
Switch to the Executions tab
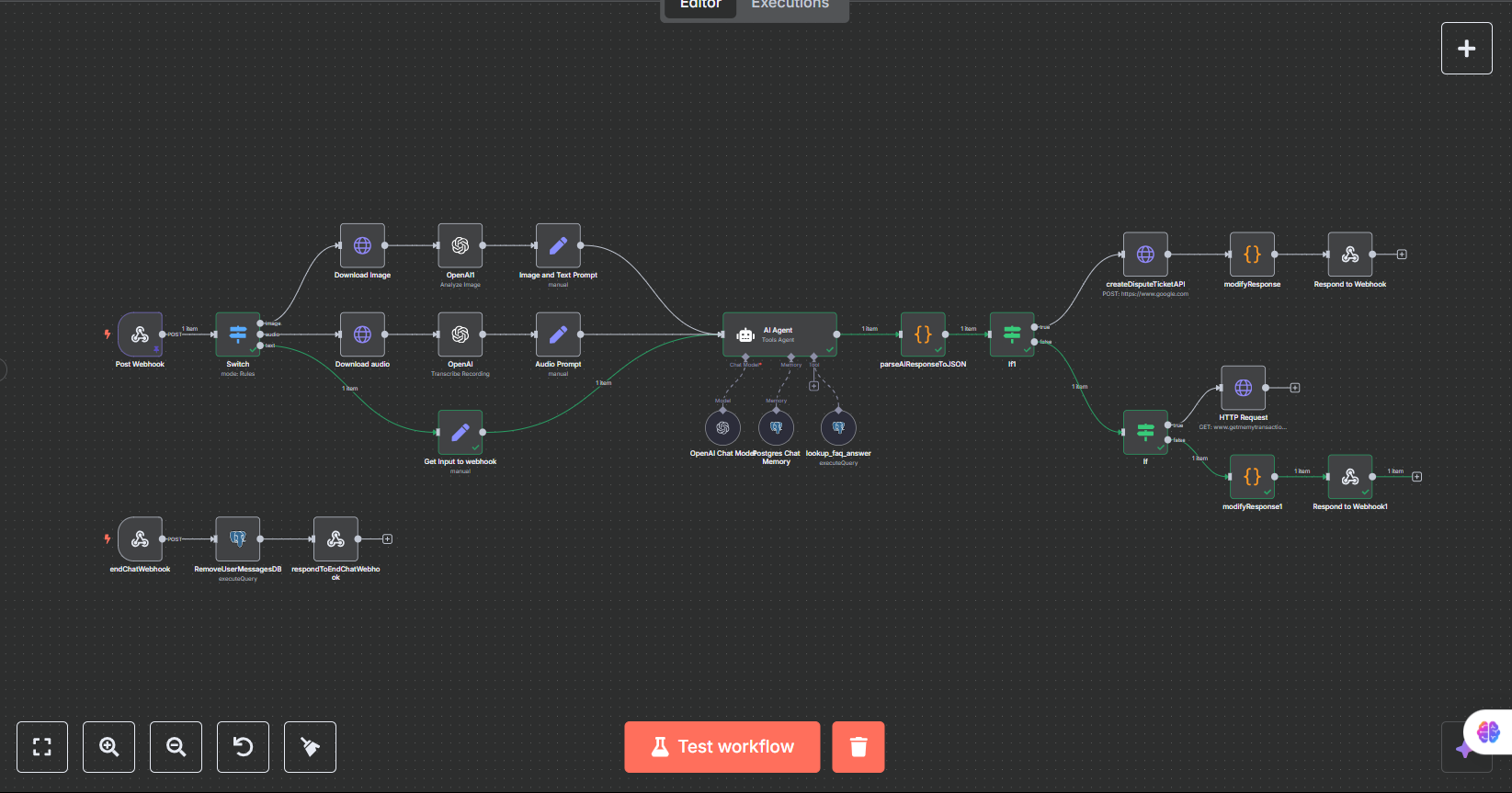pos(790,6)
